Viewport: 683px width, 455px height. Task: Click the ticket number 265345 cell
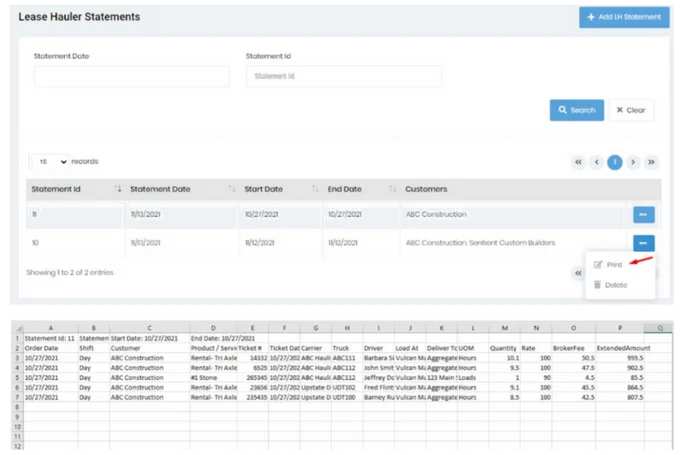(x=253, y=377)
